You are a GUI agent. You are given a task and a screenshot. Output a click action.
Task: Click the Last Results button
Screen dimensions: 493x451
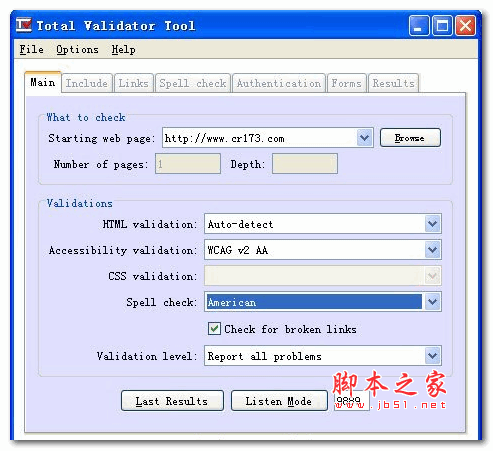pos(172,401)
